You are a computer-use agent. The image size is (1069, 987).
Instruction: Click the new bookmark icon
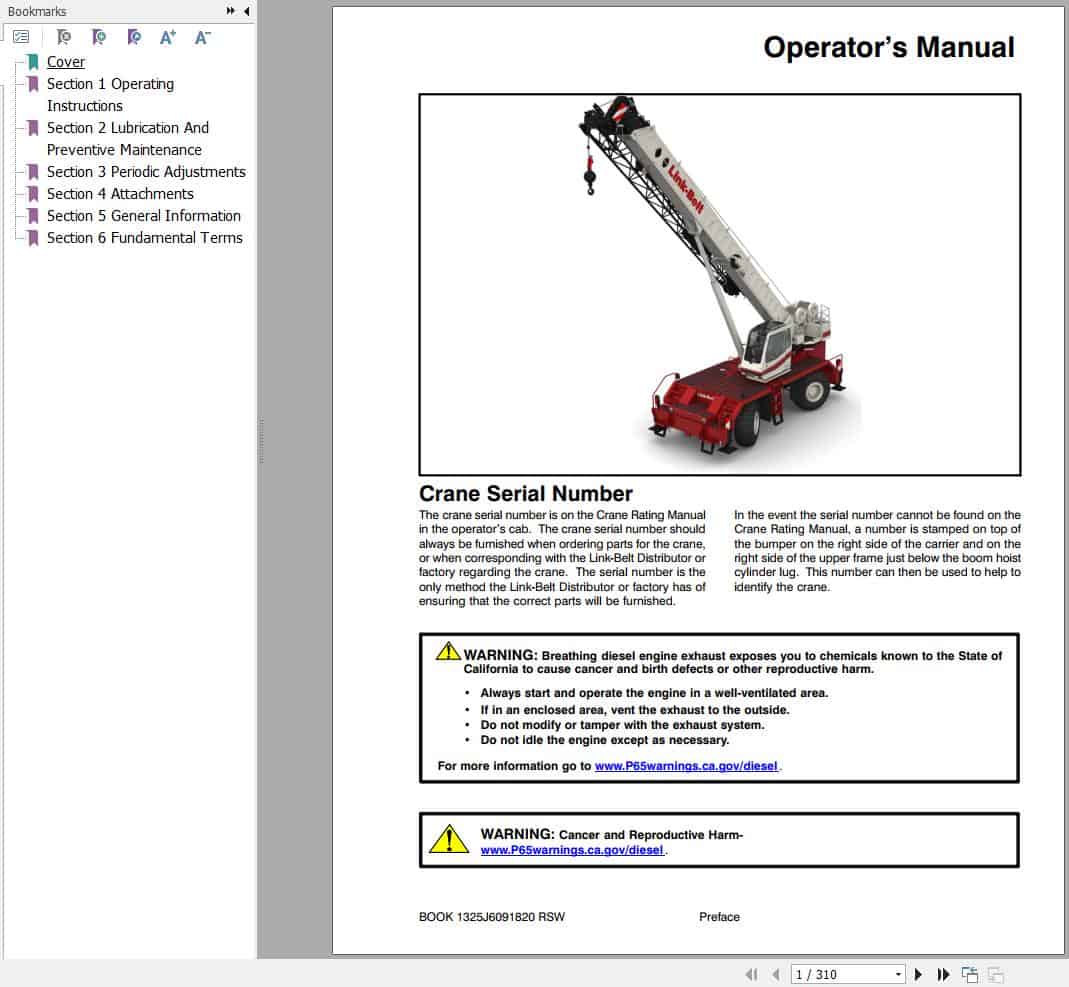(99, 37)
